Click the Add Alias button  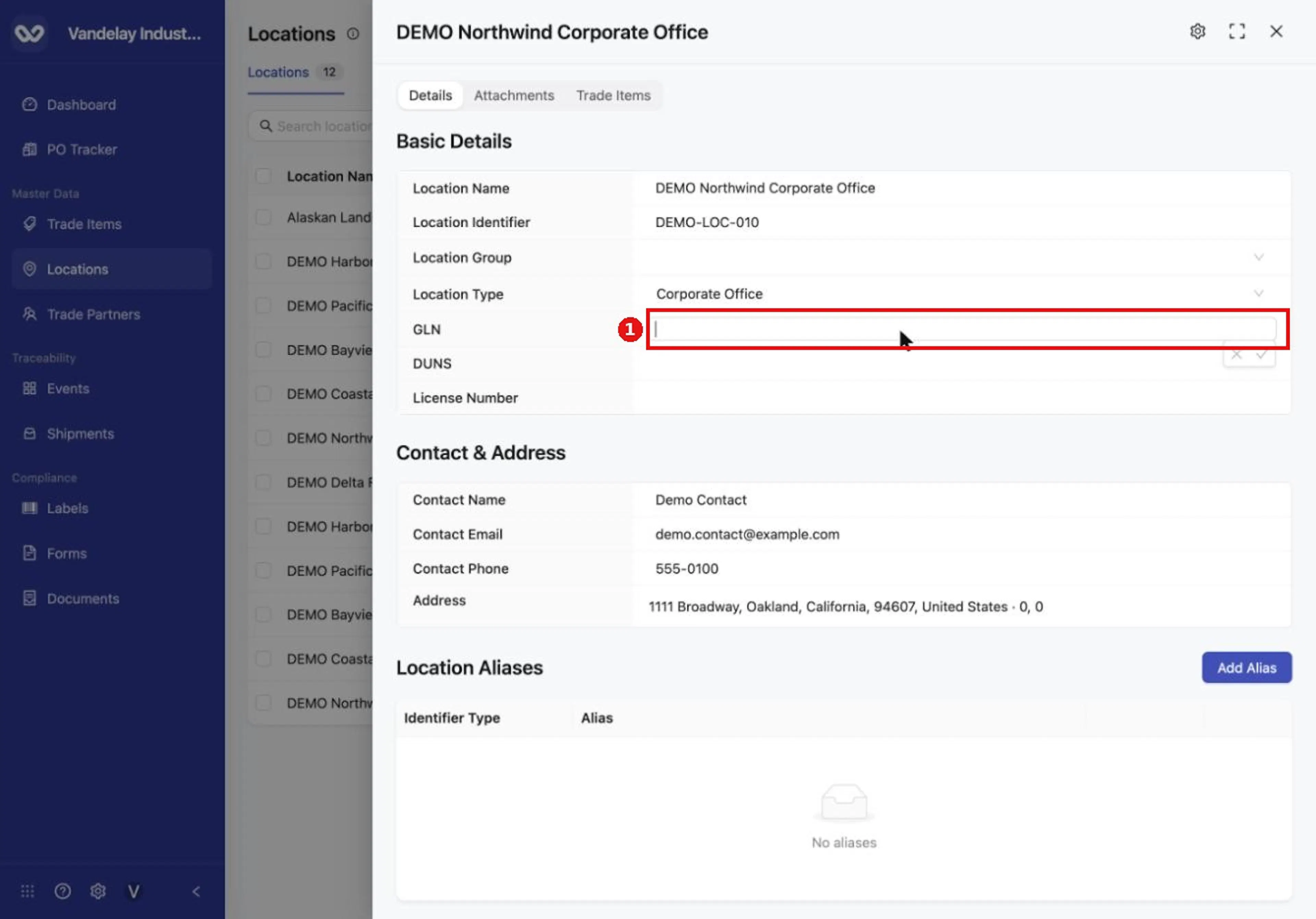coord(1247,667)
